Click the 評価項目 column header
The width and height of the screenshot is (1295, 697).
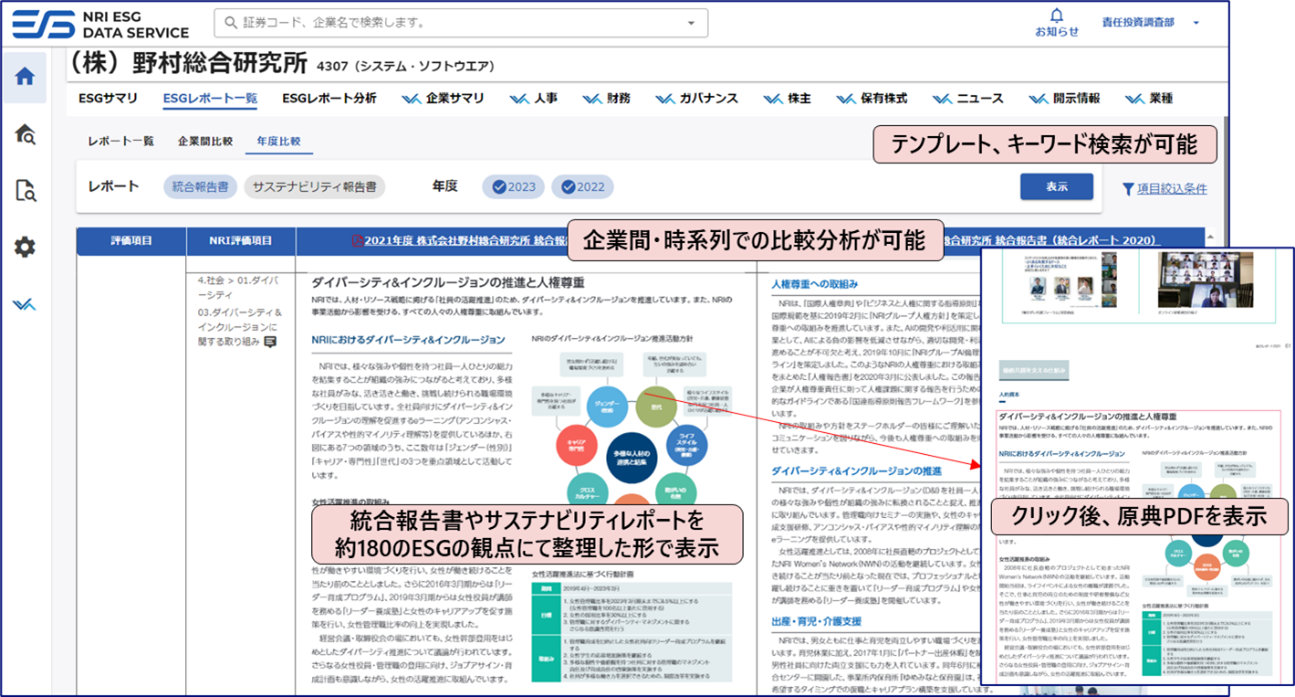pos(132,240)
